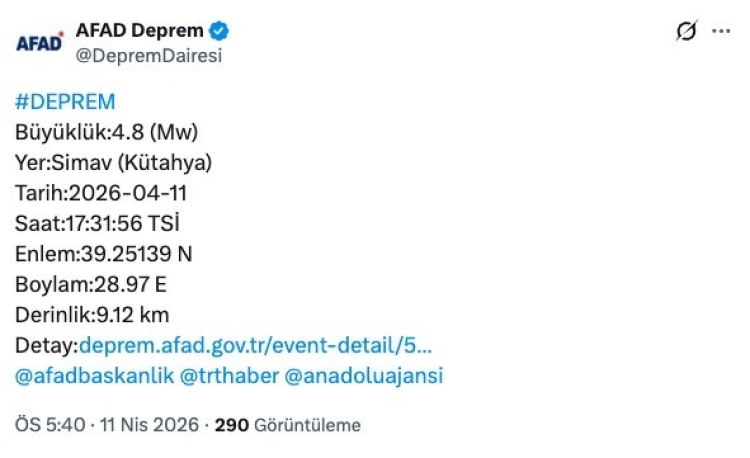Open the AFAD profile avatar
This screenshot has height=458, width=750.
pos(39,43)
